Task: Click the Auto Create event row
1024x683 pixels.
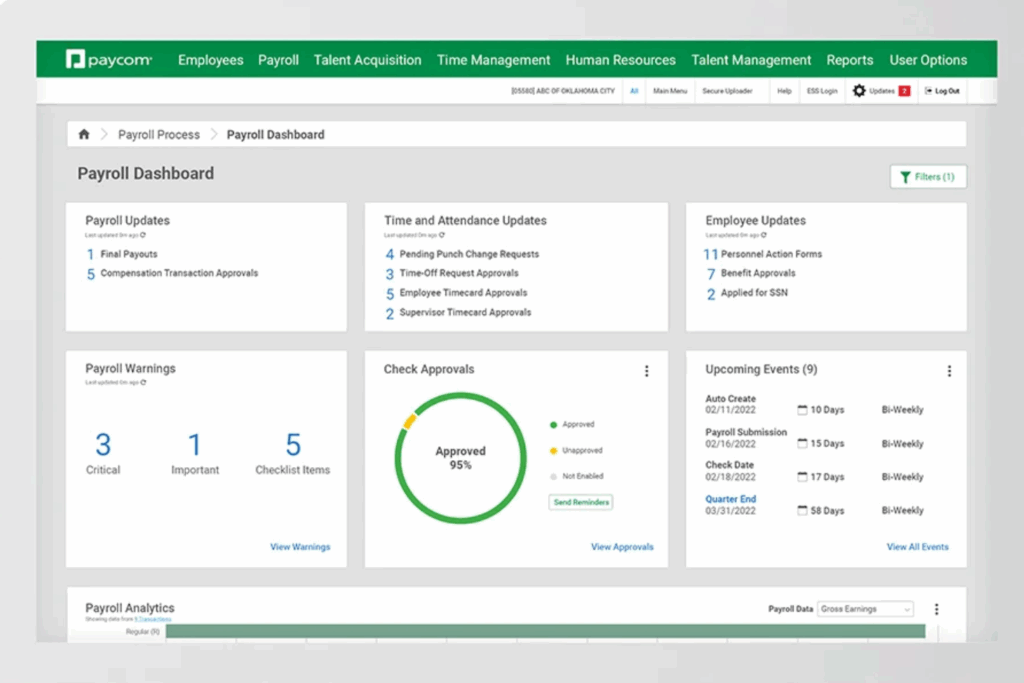Action: 814,404
